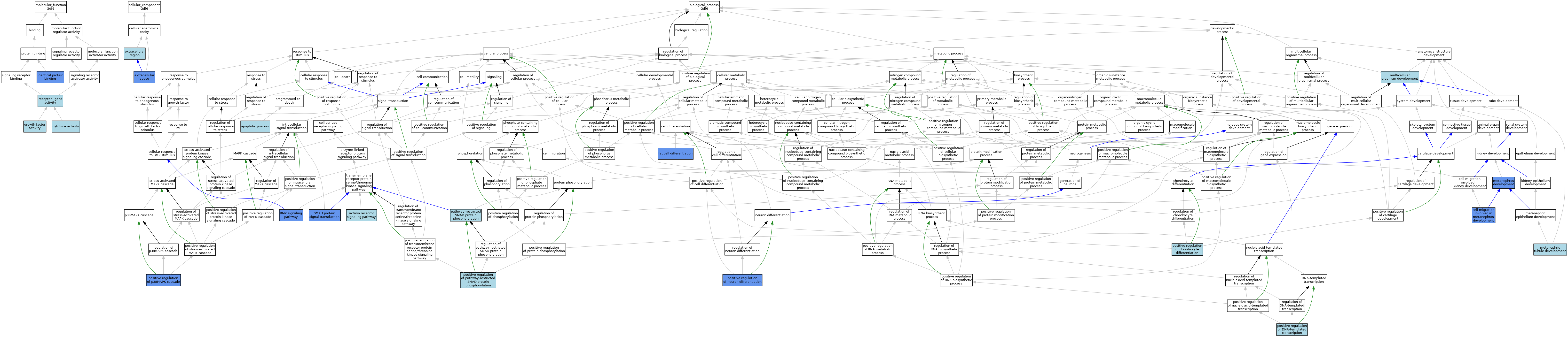Click the "molecular_function Gdf6" root node
The height and width of the screenshot is (337, 1568).
pos(50,7)
